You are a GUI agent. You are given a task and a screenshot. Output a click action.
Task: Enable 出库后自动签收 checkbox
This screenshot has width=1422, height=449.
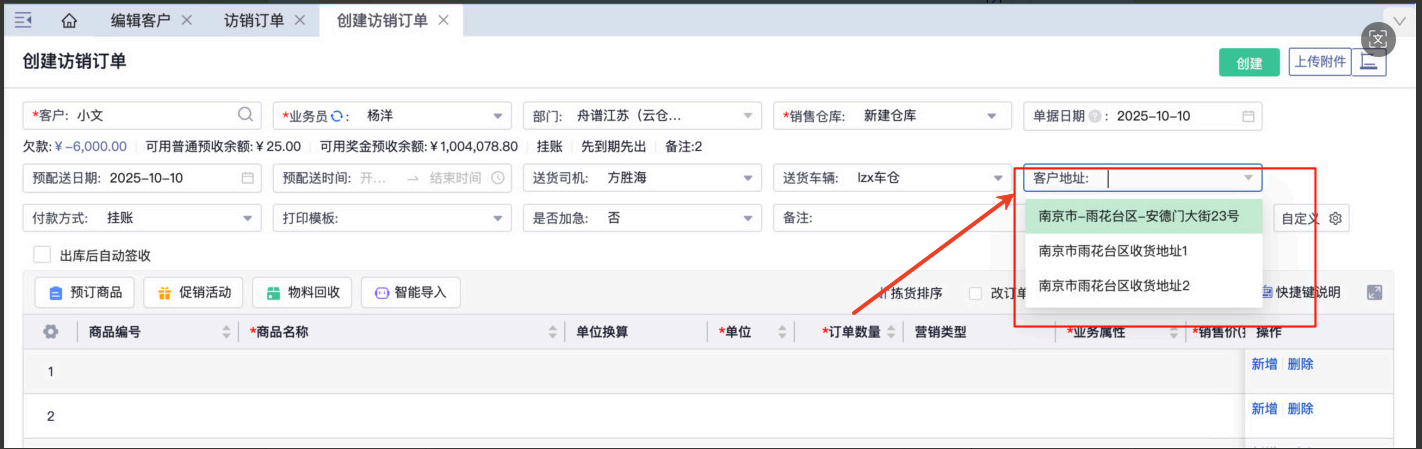pyautogui.click(x=42, y=255)
